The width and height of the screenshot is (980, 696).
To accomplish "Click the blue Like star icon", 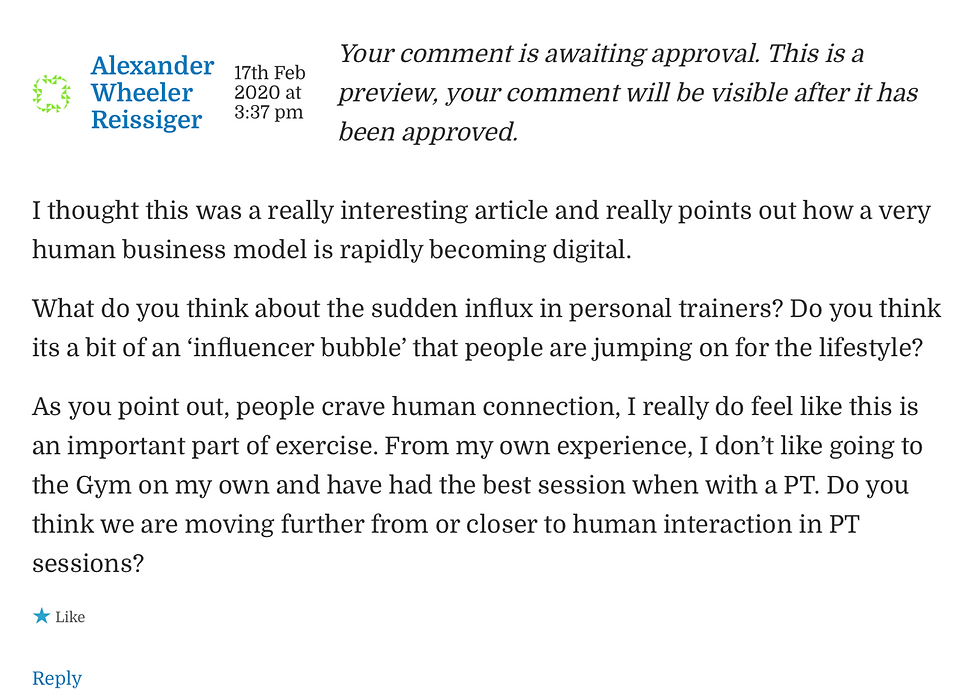I will [41, 616].
